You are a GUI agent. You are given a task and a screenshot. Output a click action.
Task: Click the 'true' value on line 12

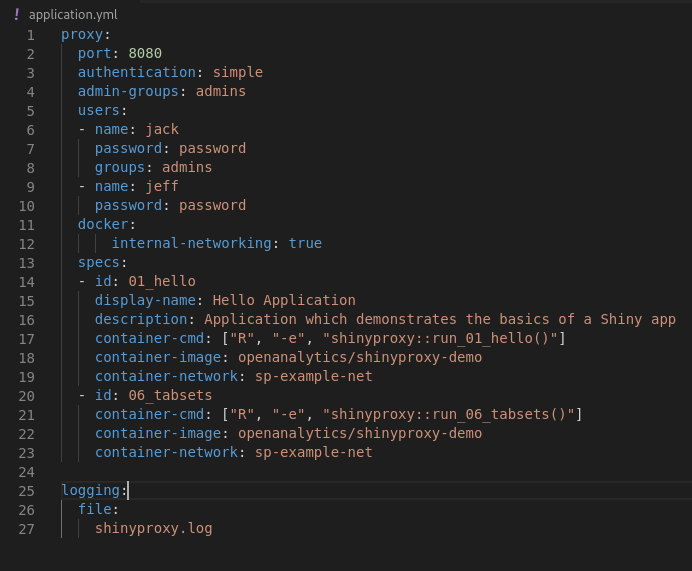[305, 243]
